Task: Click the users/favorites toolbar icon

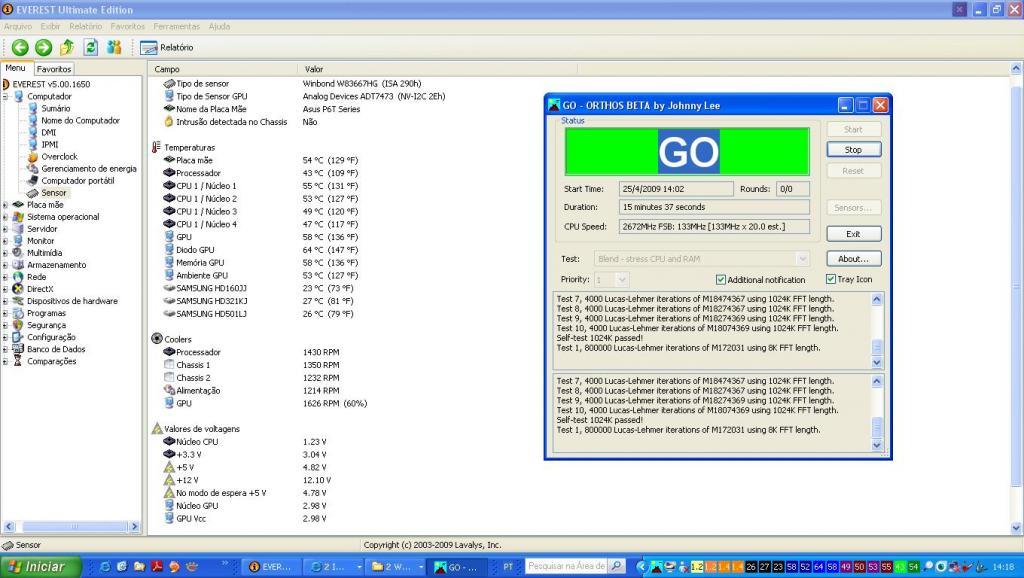Action: tap(114, 47)
